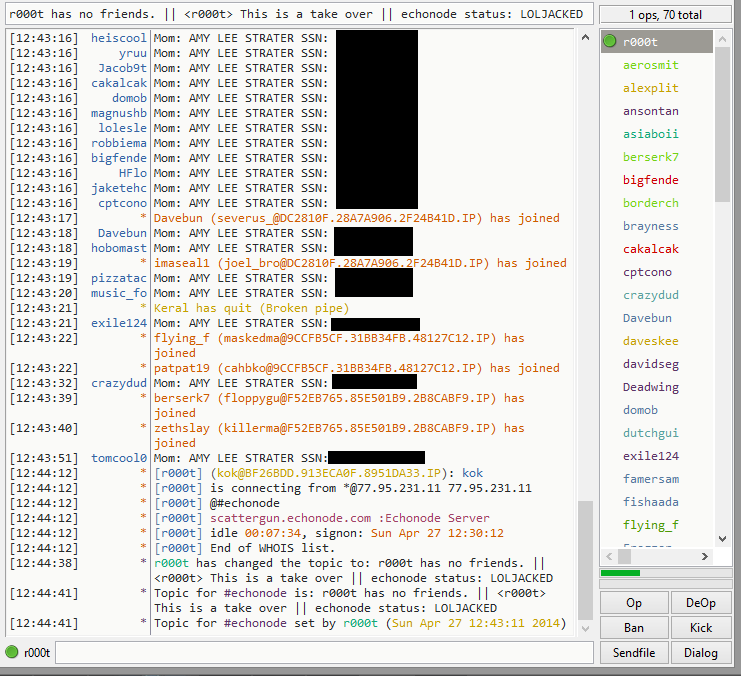Click the green op icon beside r000t
The image size is (741, 676).
[x=609, y=42]
